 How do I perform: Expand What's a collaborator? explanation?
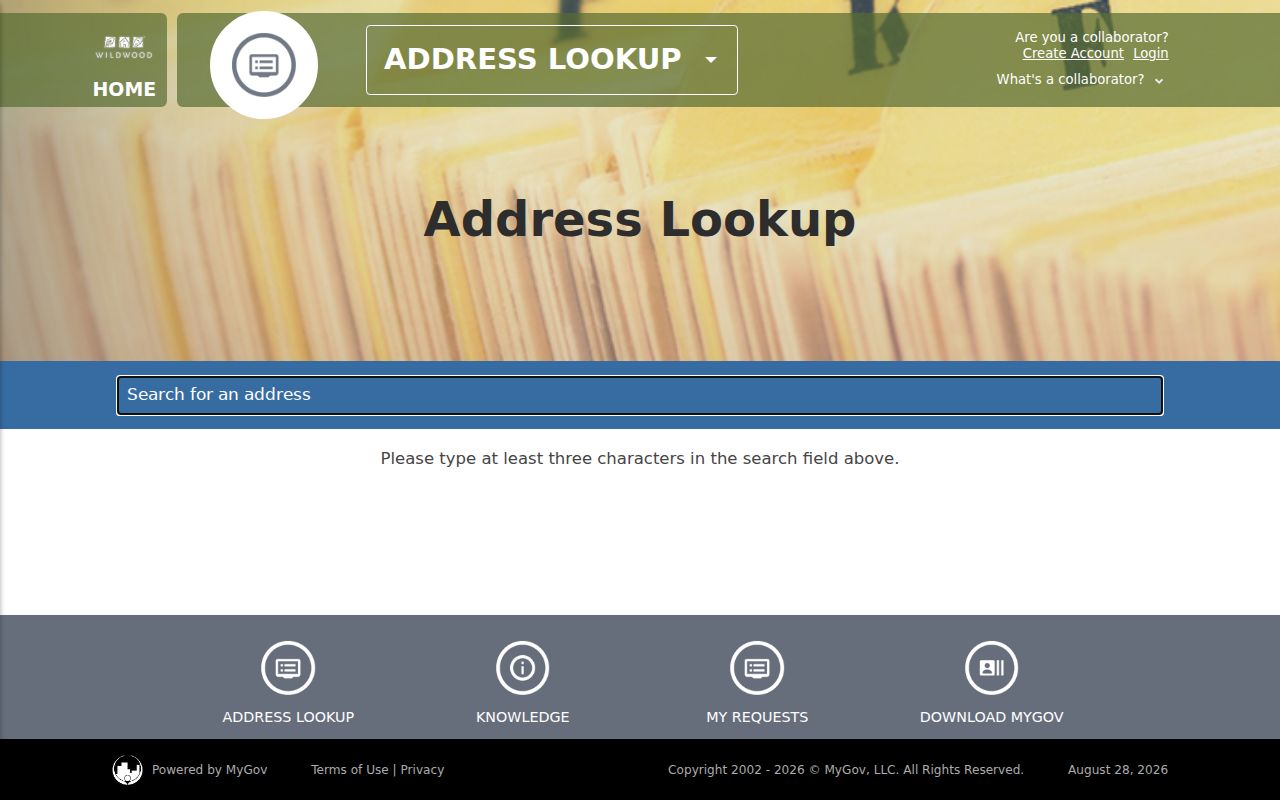1080,79
